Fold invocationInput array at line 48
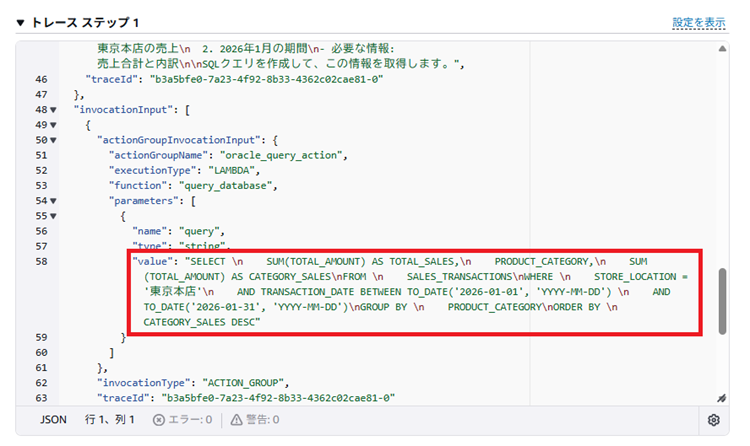The height and width of the screenshot is (446, 750). pyautogui.click(x=53, y=109)
